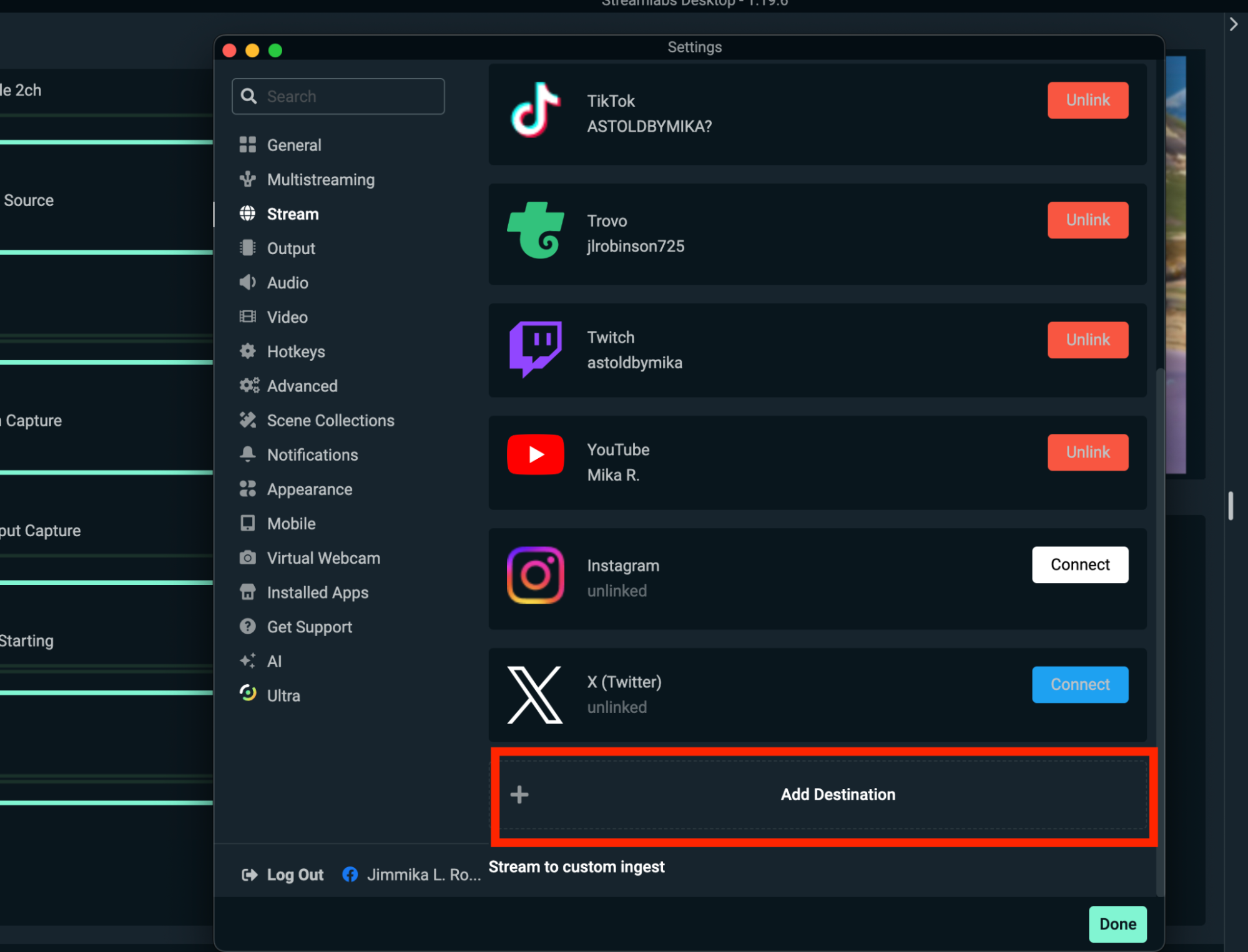Image resolution: width=1248 pixels, height=952 pixels.
Task: Click the Audio settings speaker icon
Action: pos(248,282)
